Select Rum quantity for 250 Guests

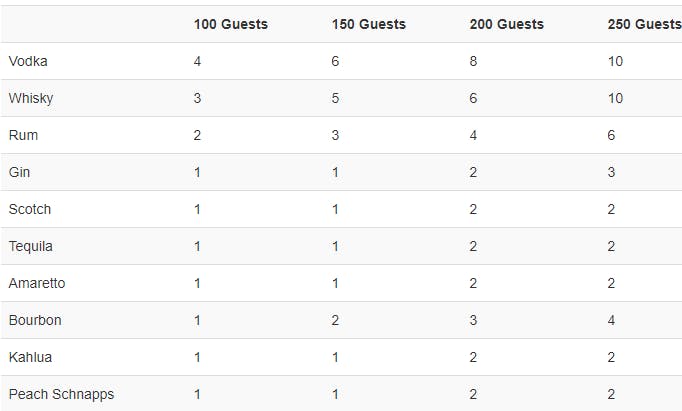(x=612, y=135)
